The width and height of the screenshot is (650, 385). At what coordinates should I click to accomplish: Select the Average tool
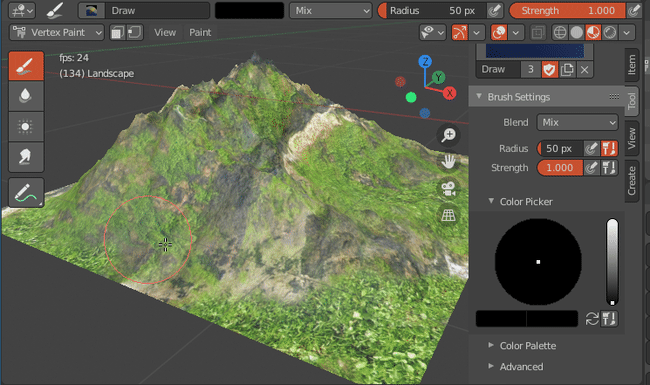(26, 126)
